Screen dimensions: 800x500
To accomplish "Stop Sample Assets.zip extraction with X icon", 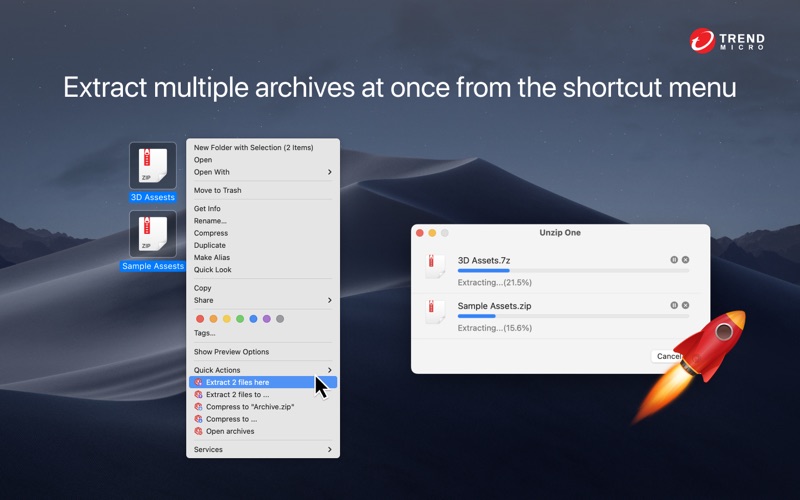I will pos(686,305).
